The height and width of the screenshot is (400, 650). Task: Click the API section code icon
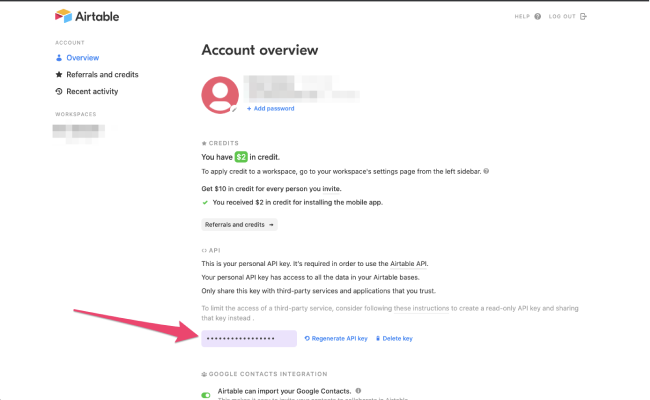[x=204, y=250]
